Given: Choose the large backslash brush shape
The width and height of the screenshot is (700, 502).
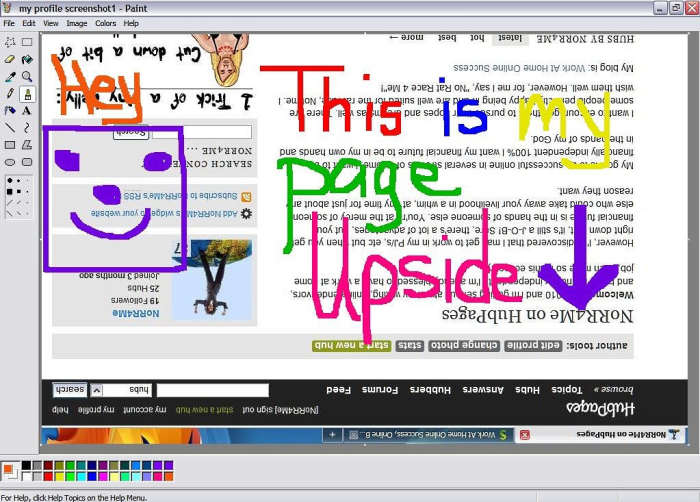Looking at the screenshot, I should pyautogui.click(x=9, y=213).
